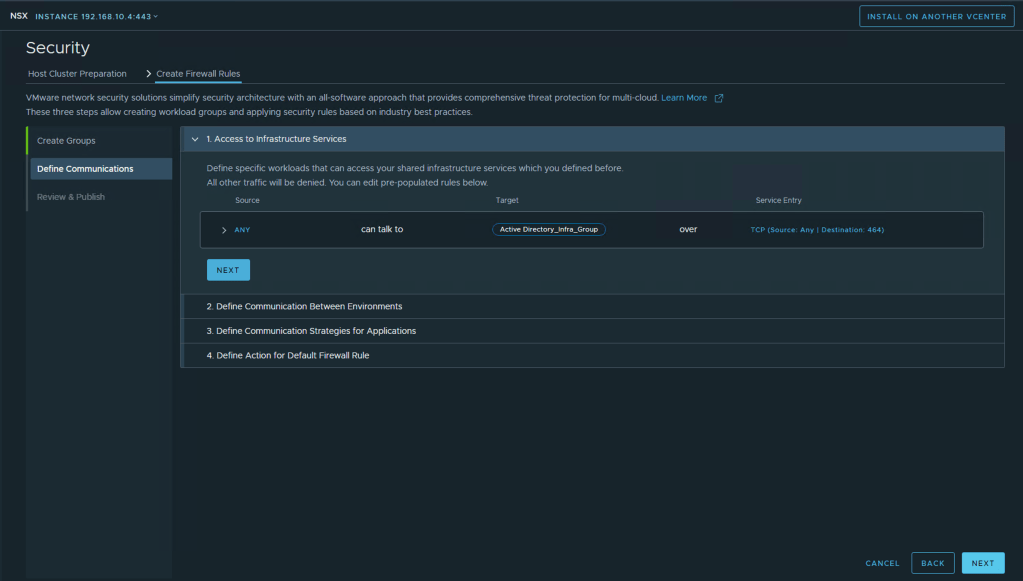This screenshot has height=581, width=1023.
Task: Open the external link icon beside Learn More
Action: (719, 98)
